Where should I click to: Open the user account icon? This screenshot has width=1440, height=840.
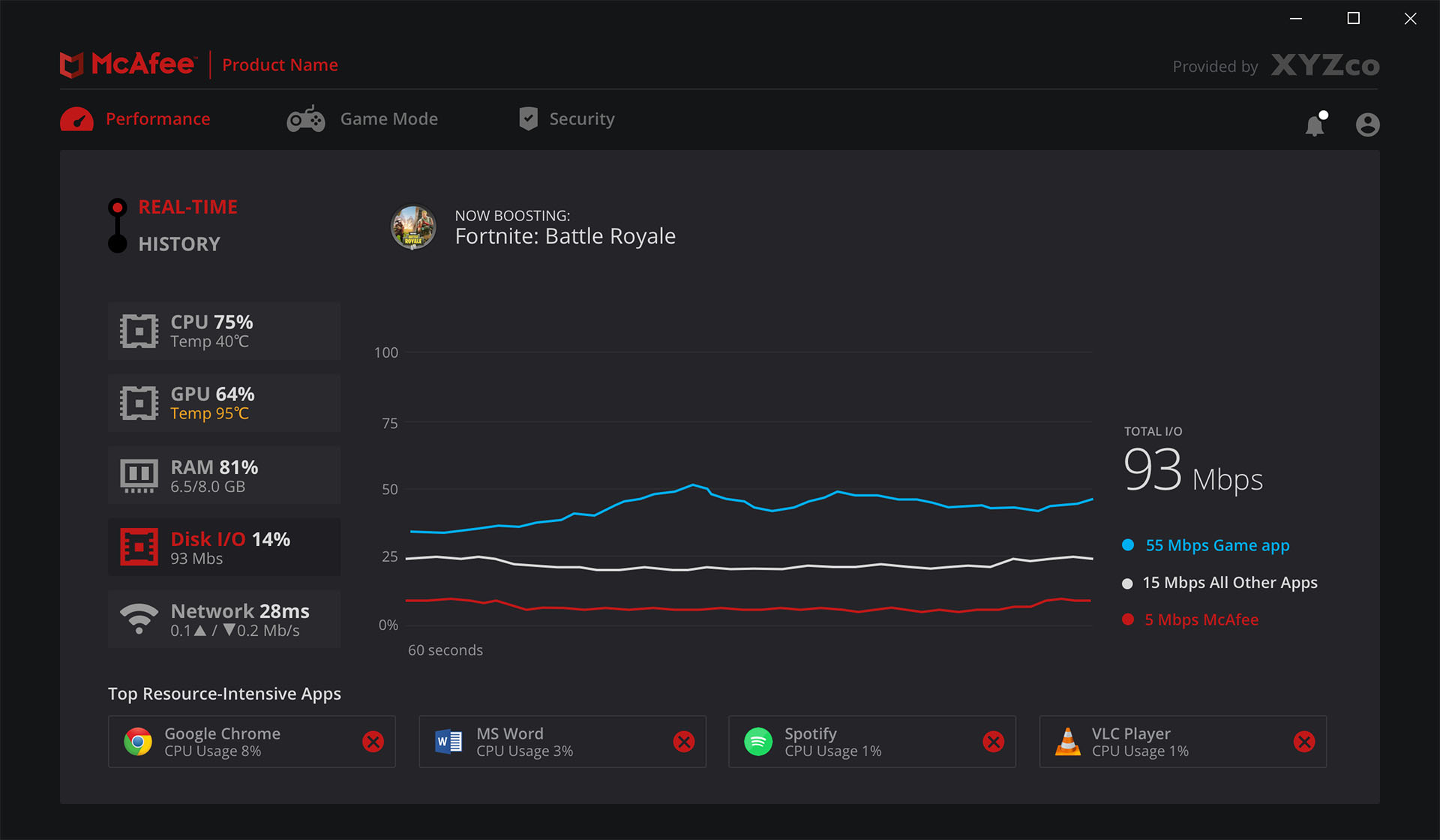tap(1367, 124)
